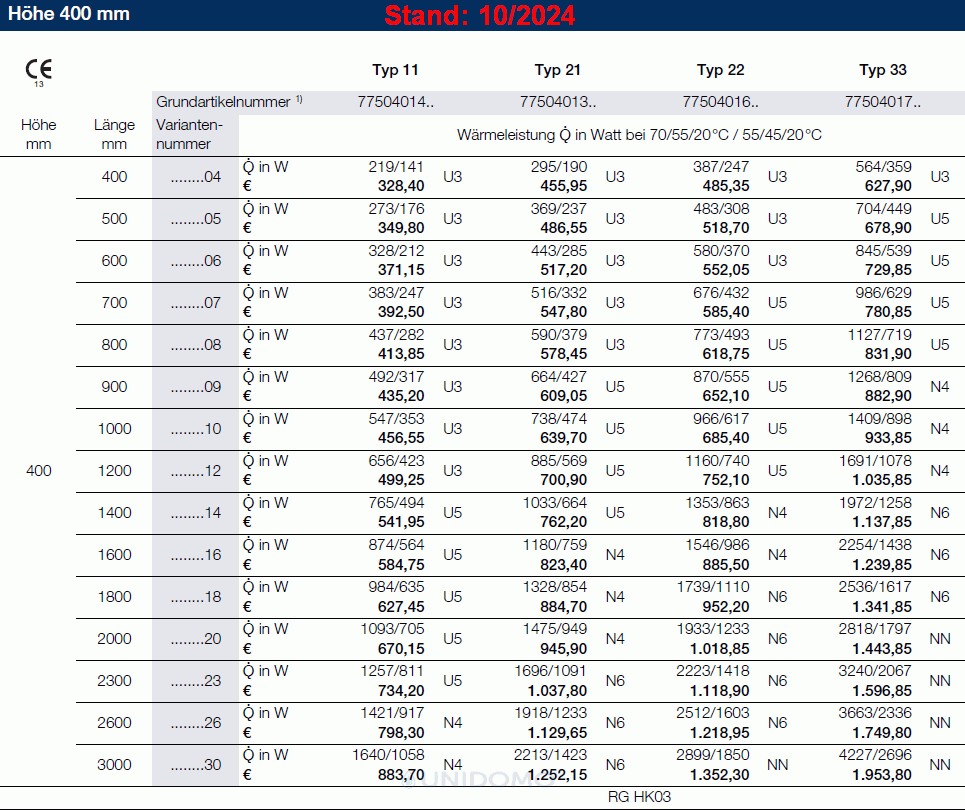965x810 pixels.
Task: Click variant number ........30
Action: (x=196, y=765)
